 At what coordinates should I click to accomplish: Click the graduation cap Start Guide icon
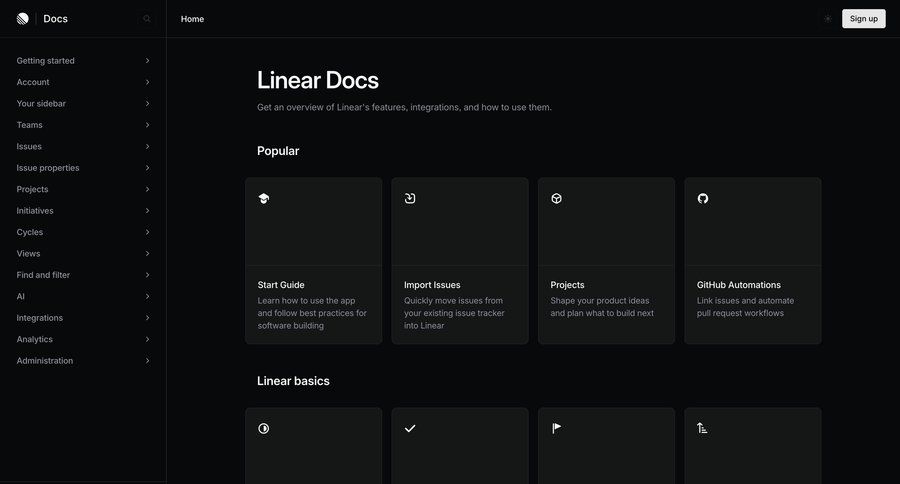(x=263, y=199)
